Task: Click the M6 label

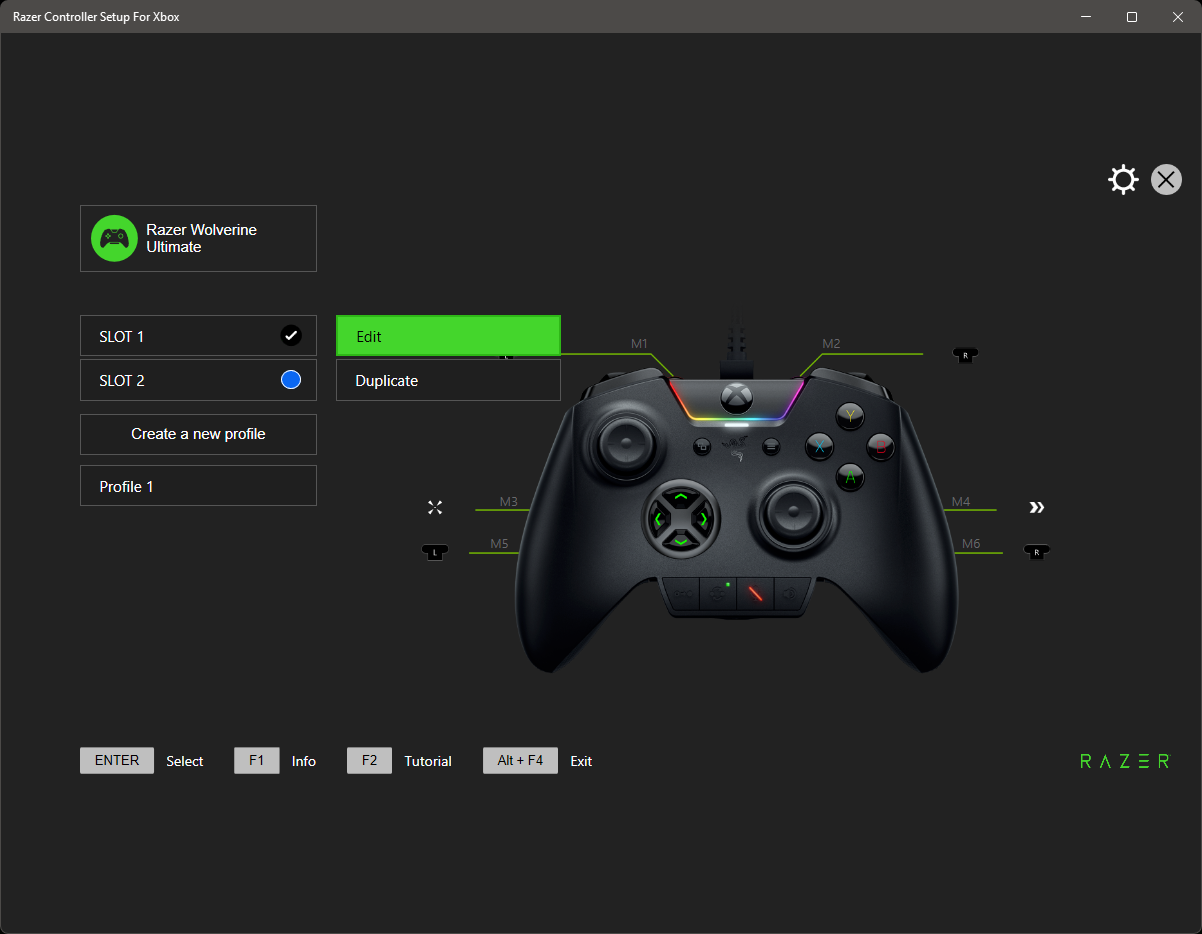Action: [971, 544]
